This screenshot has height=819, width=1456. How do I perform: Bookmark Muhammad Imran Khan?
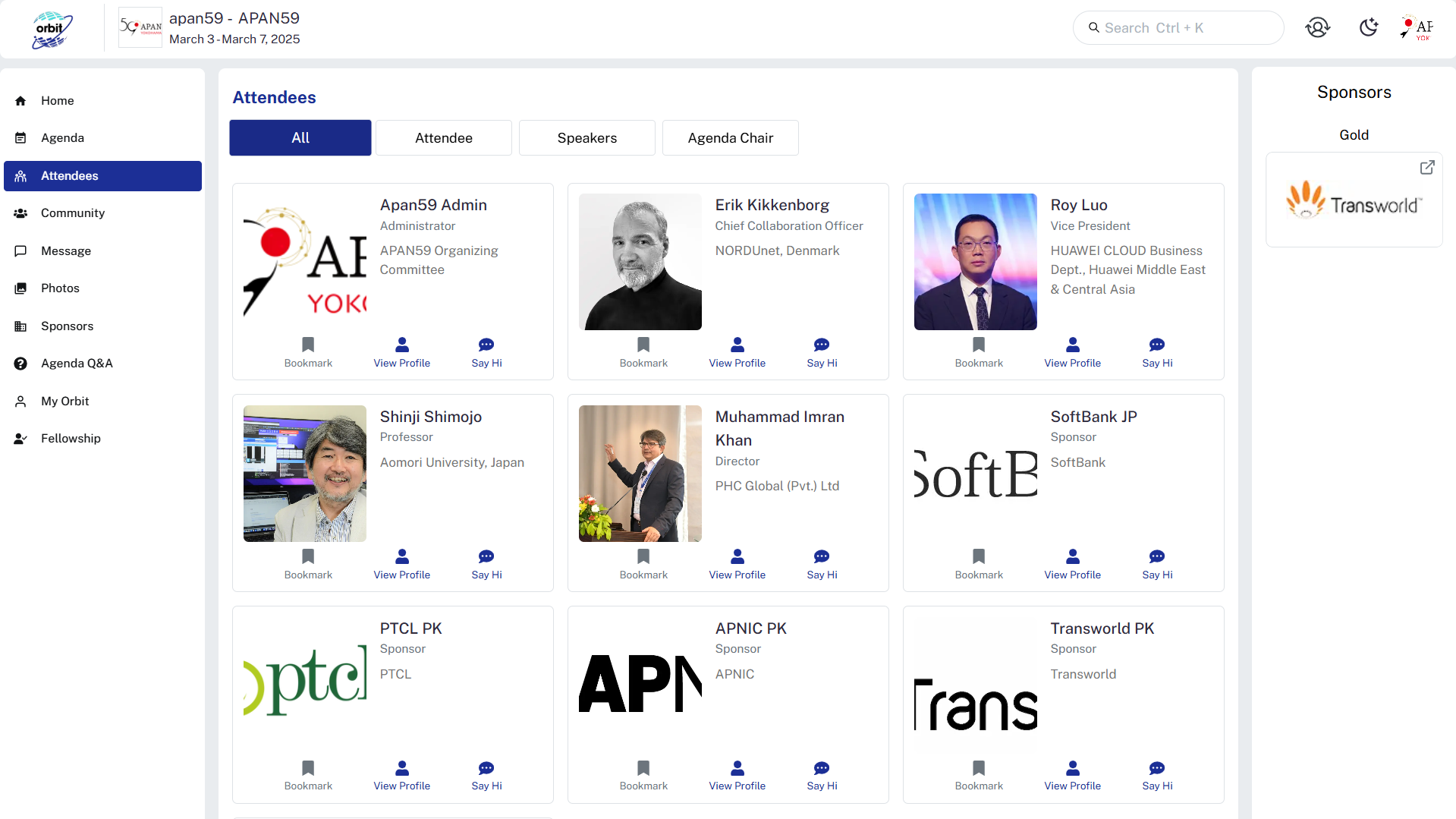point(643,565)
